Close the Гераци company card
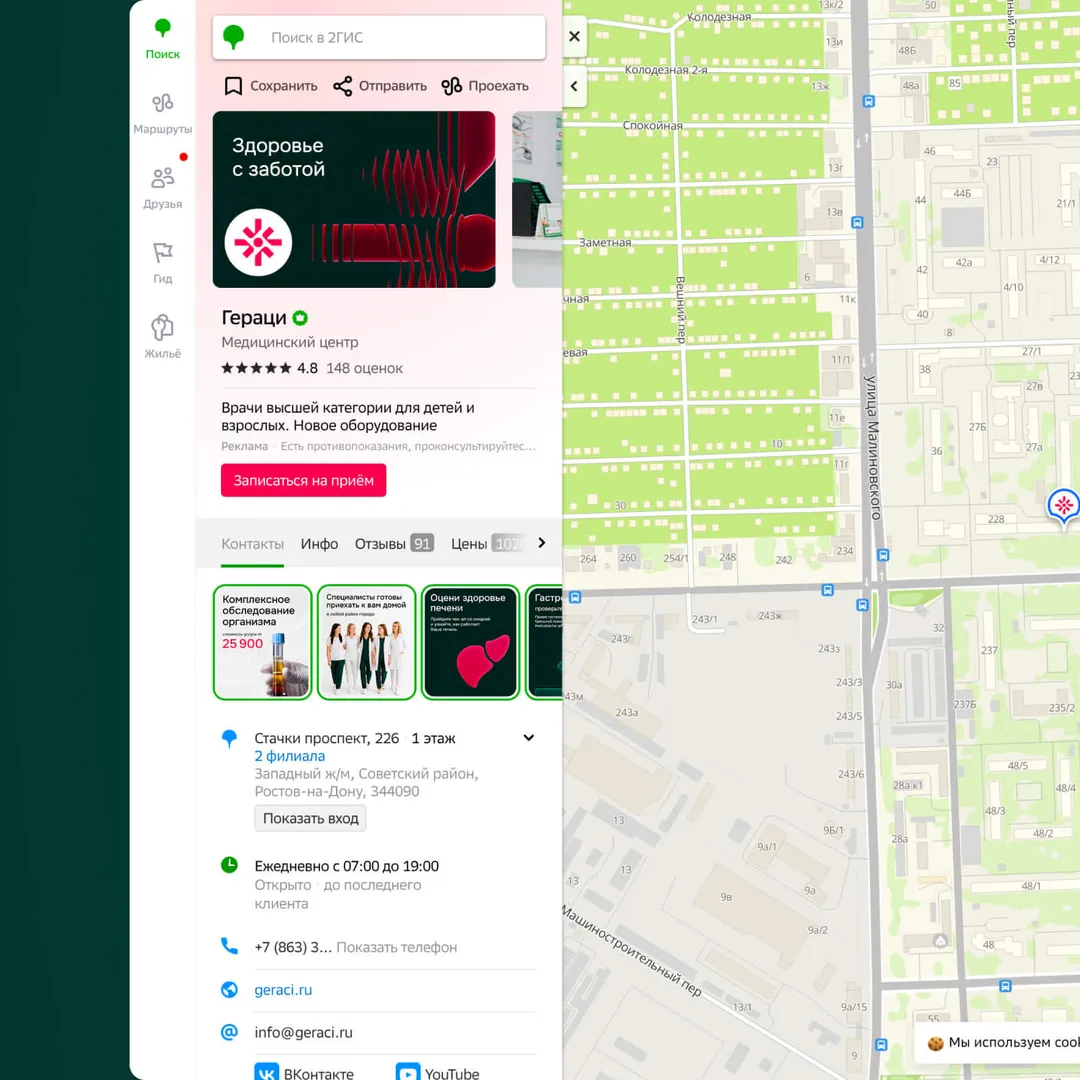Screen dimensions: 1080x1080 [574, 37]
